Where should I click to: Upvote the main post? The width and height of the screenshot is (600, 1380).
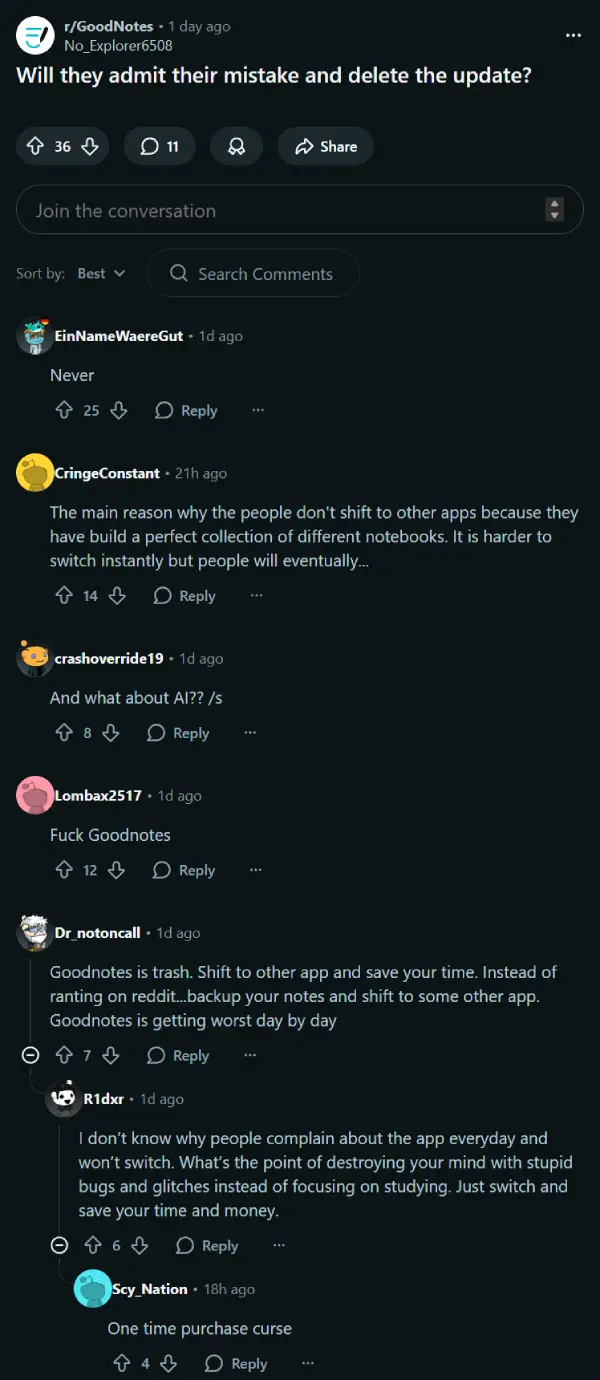click(35, 147)
